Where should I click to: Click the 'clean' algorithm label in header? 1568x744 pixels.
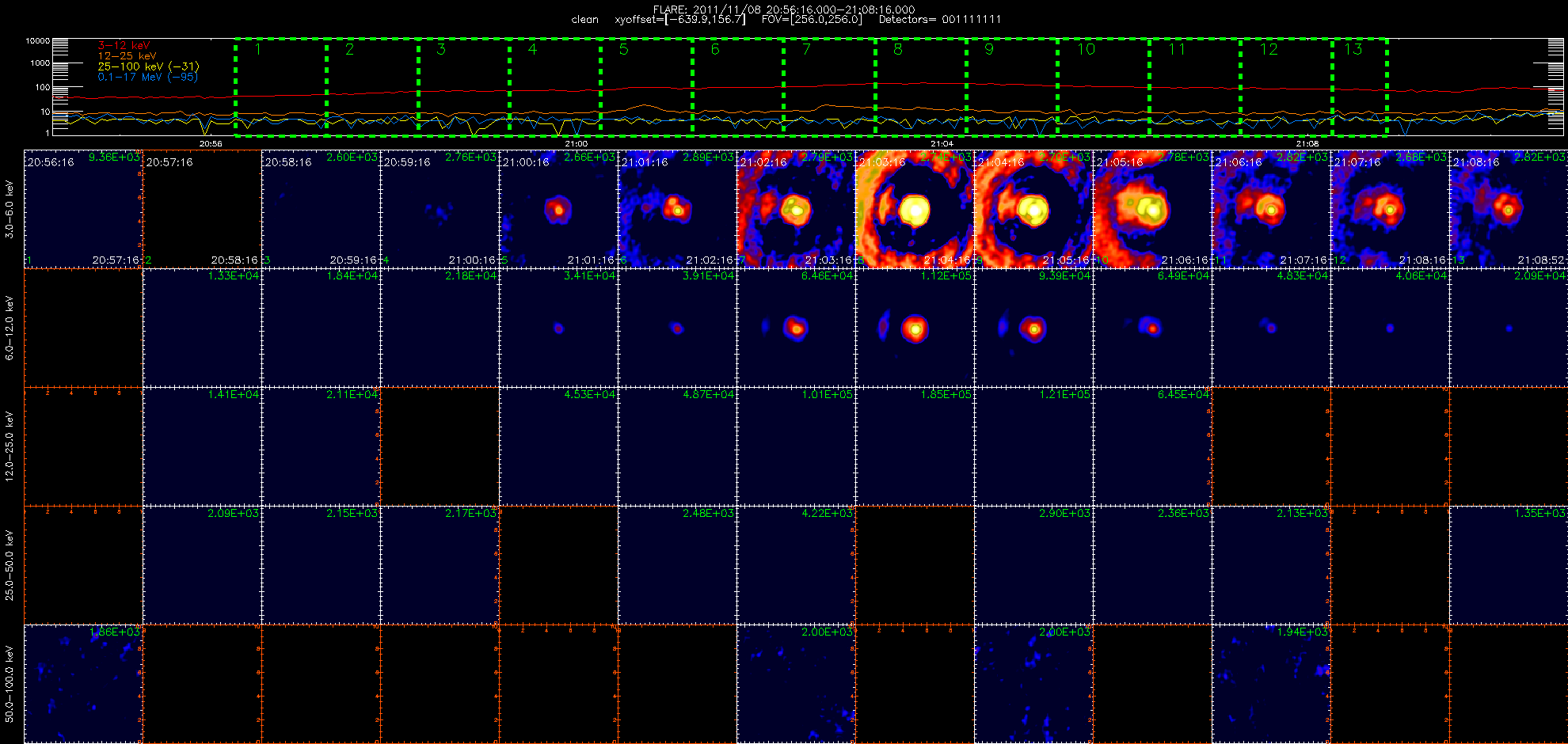coord(585,20)
